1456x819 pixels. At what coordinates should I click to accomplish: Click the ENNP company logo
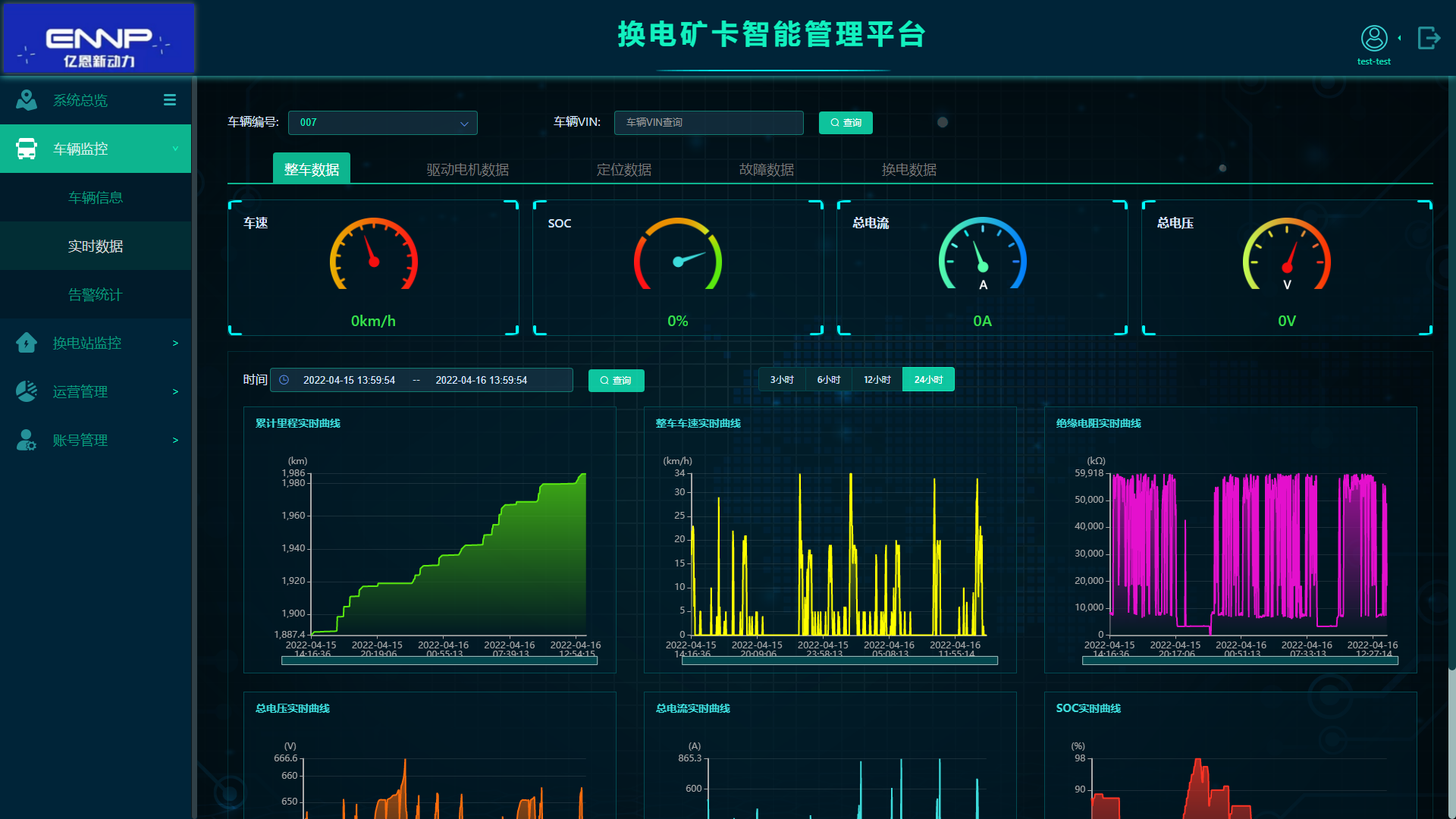tap(99, 38)
